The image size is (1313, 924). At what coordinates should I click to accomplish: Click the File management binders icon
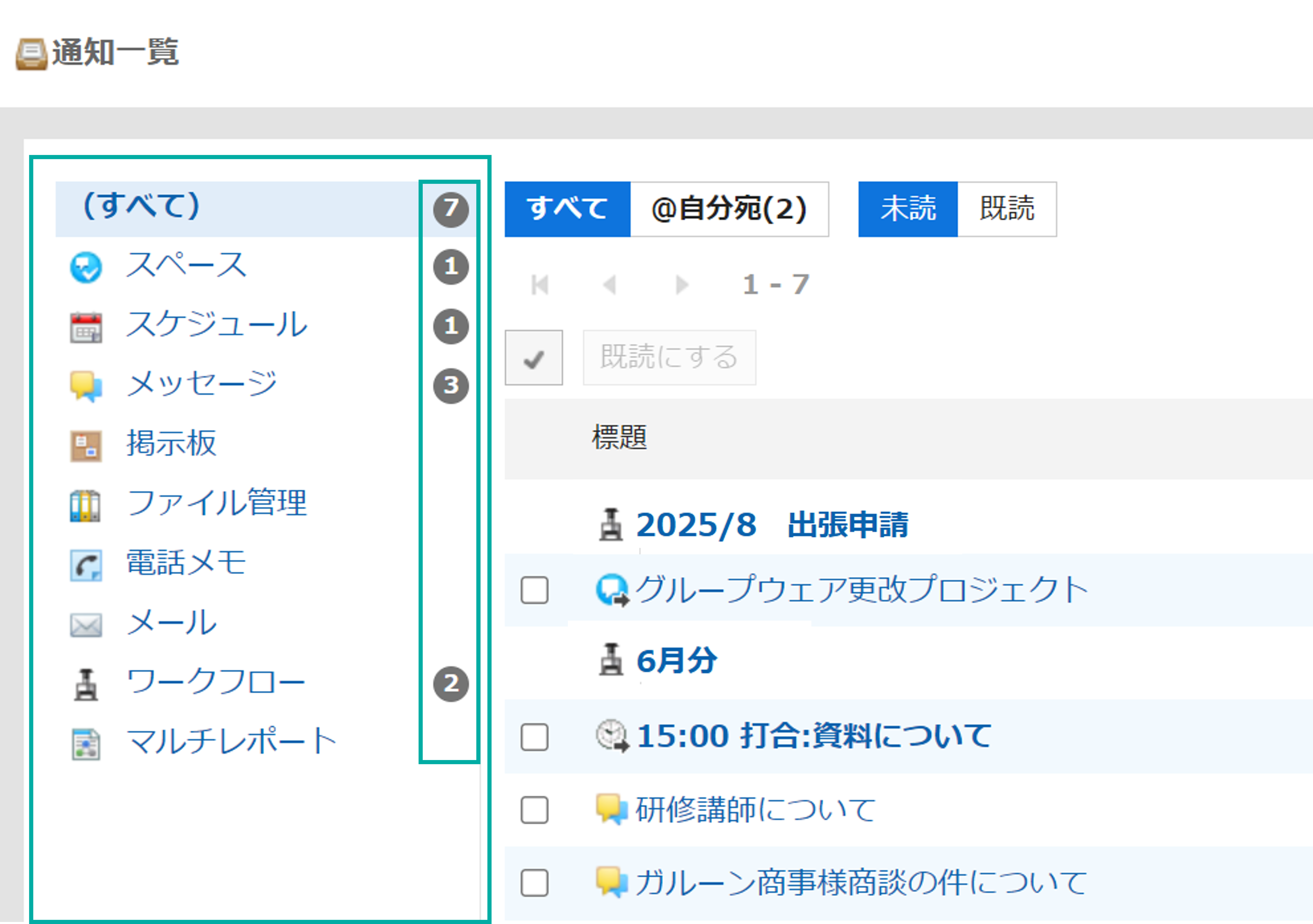point(85,506)
